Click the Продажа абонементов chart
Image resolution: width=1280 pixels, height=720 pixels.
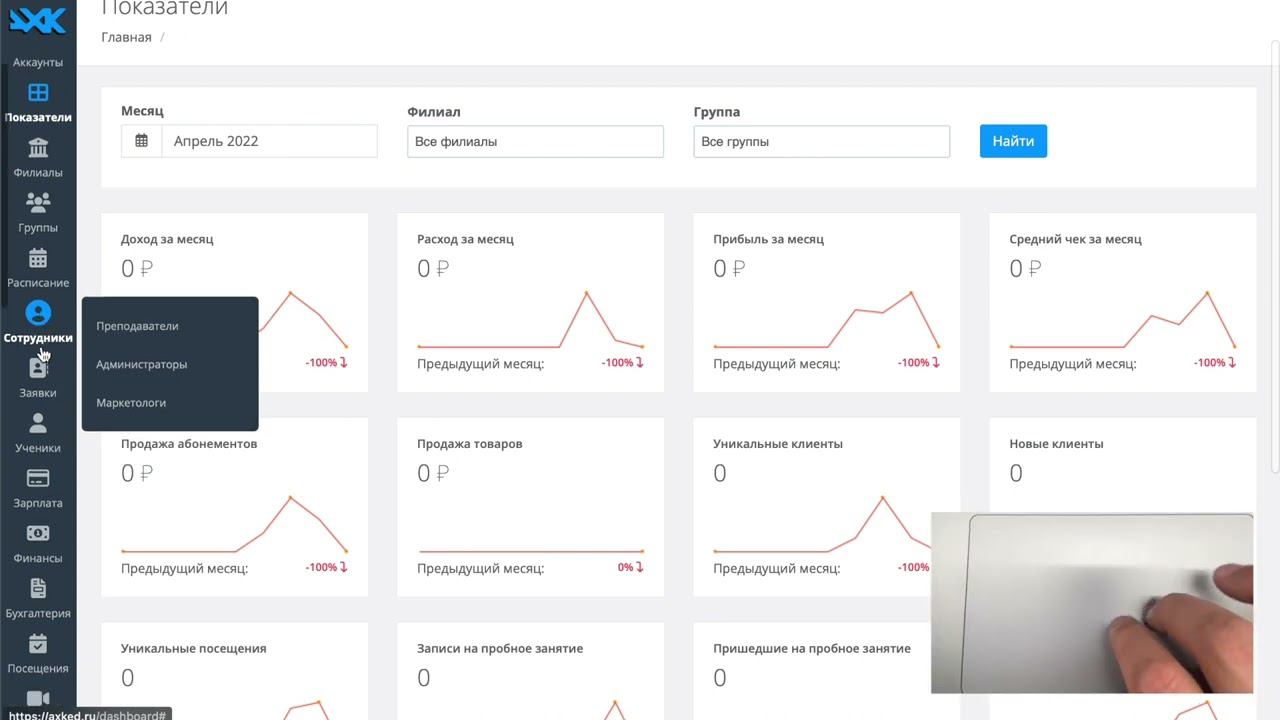click(234, 524)
